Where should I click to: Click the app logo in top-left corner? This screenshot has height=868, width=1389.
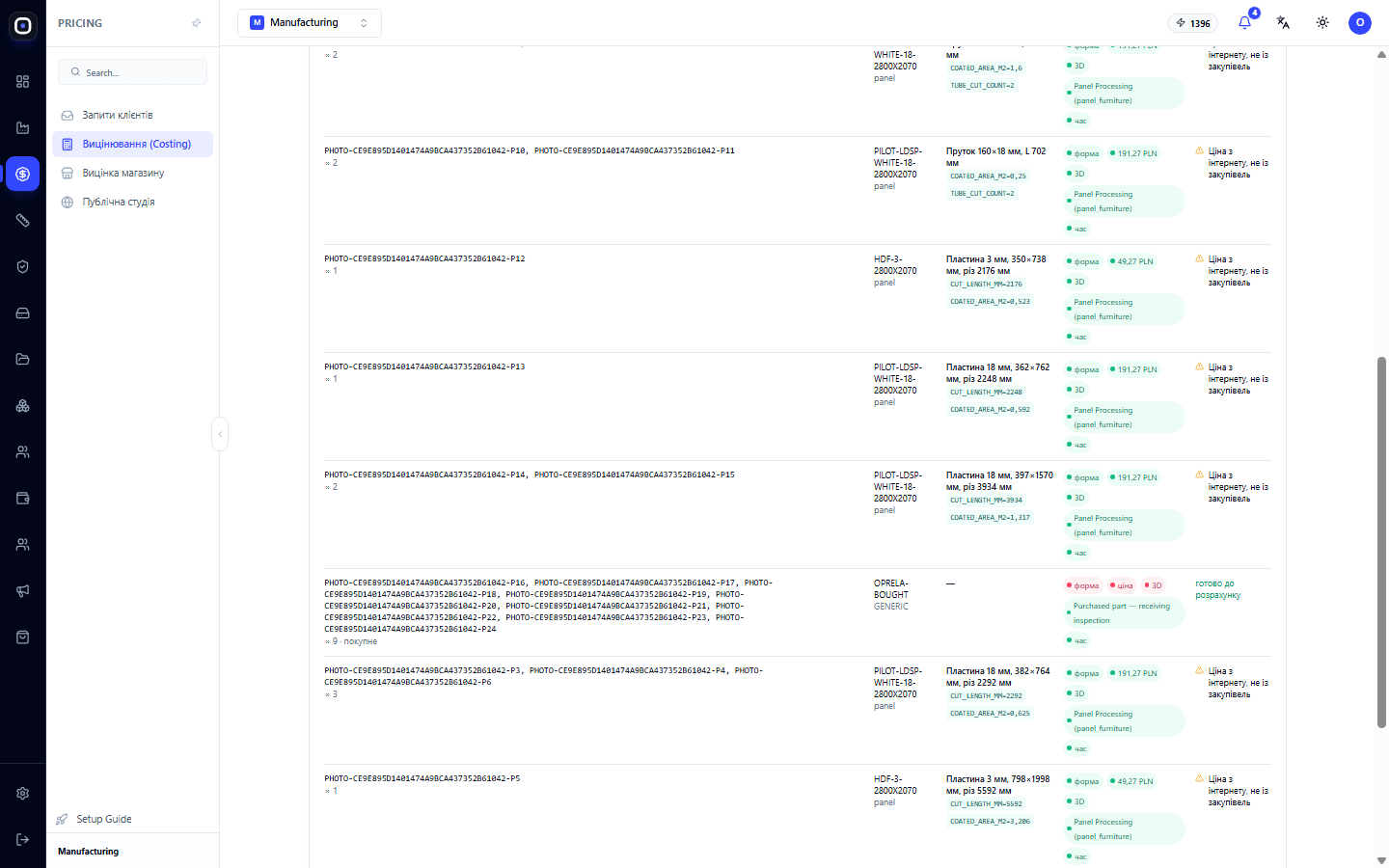pyautogui.click(x=23, y=26)
